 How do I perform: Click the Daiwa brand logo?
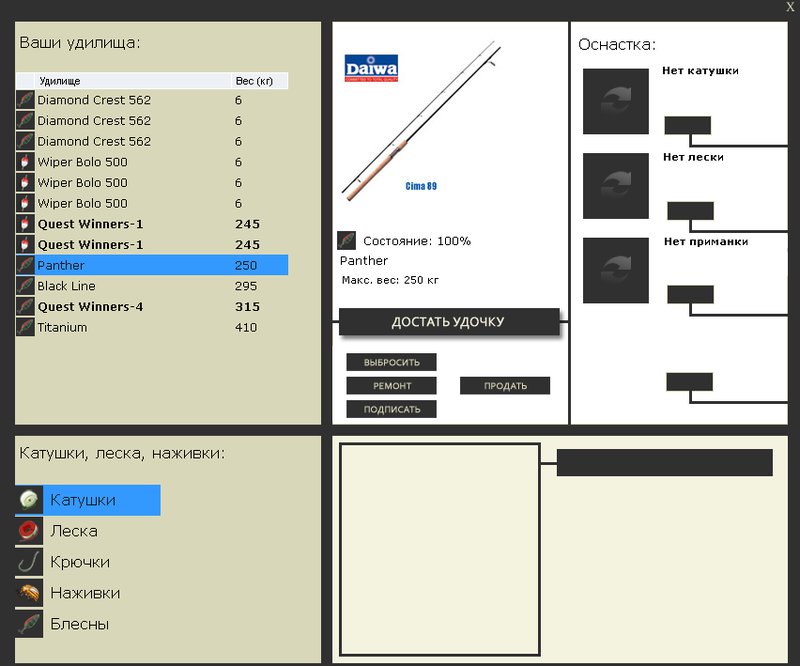tap(371, 68)
